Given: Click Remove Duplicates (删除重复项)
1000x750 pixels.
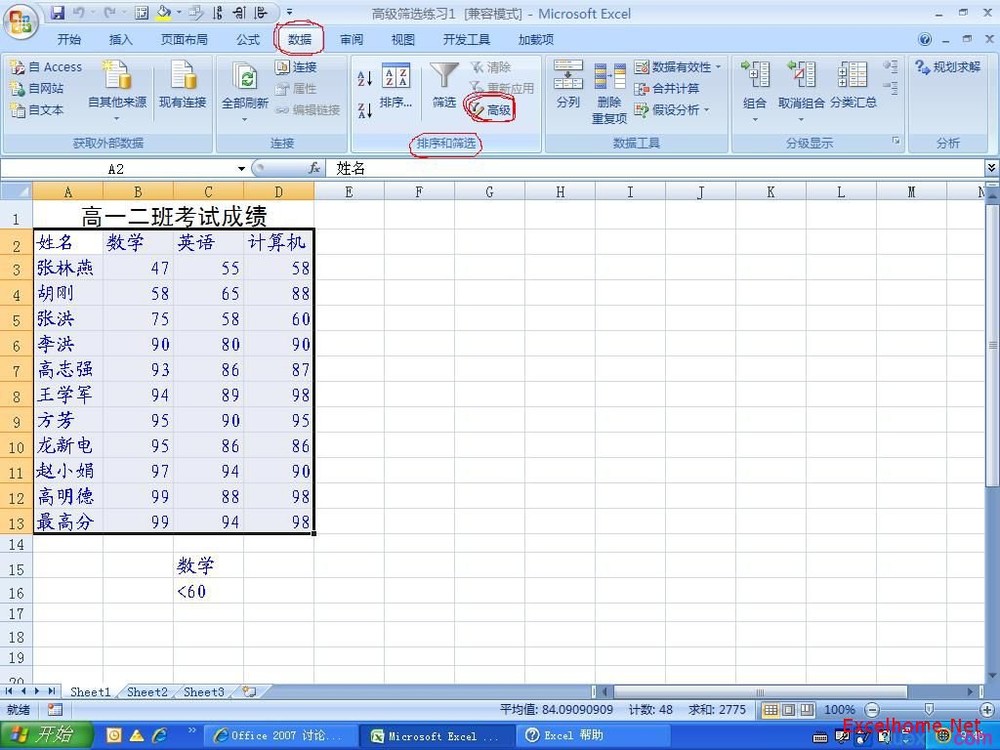Looking at the screenshot, I should coord(610,92).
